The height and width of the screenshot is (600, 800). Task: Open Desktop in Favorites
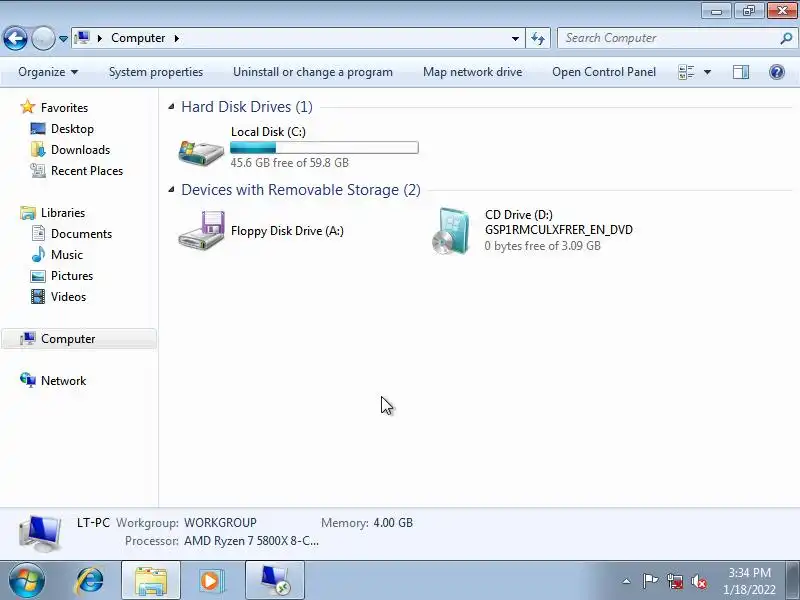pos(72,129)
